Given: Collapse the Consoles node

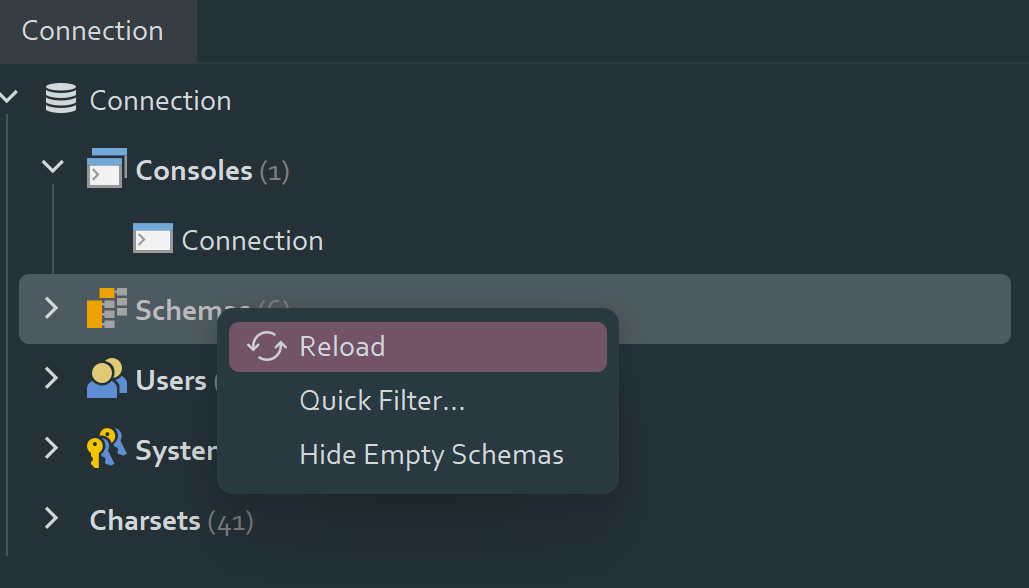Looking at the screenshot, I should (53, 168).
